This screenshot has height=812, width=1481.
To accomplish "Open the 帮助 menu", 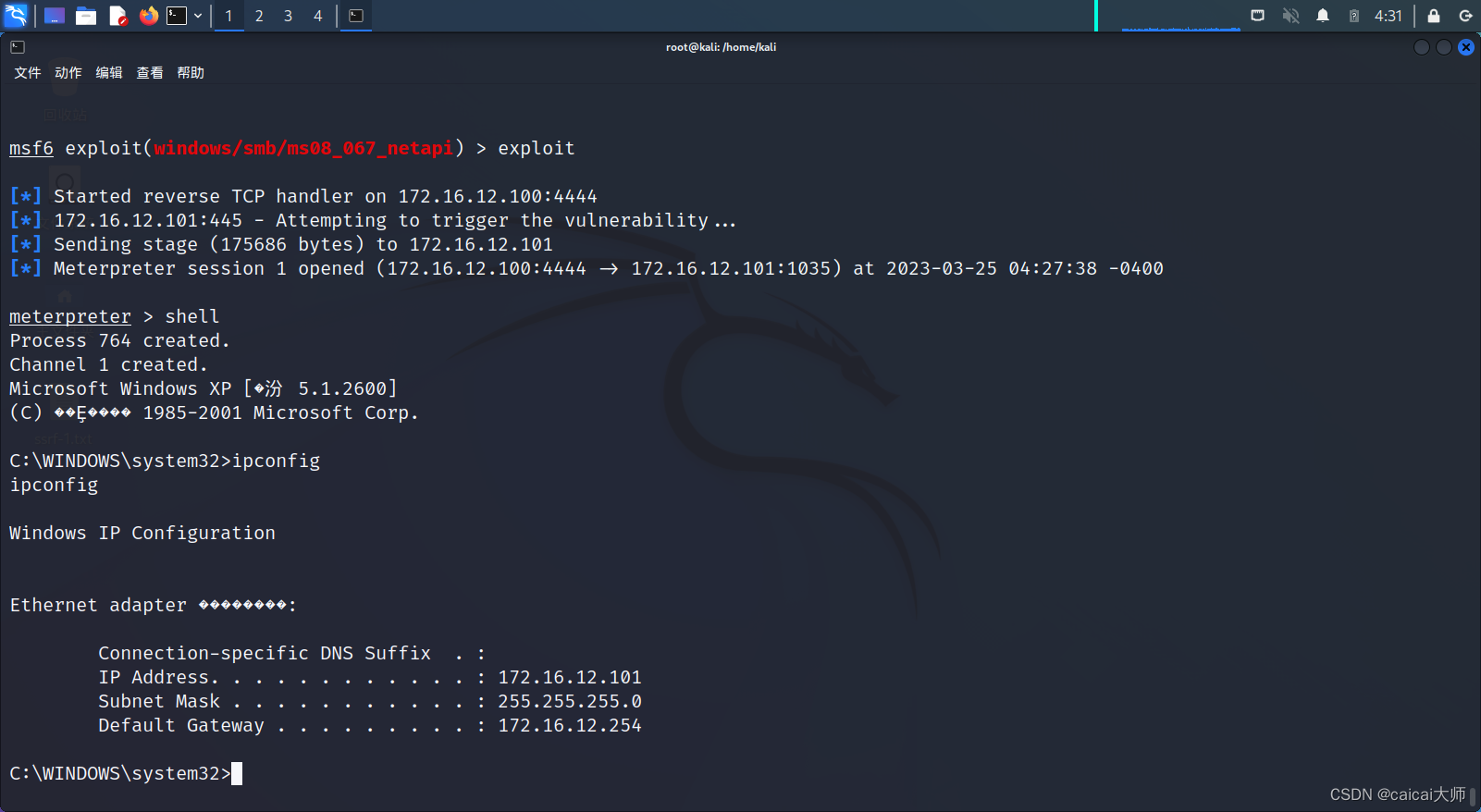I will click(x=191, y=72).
